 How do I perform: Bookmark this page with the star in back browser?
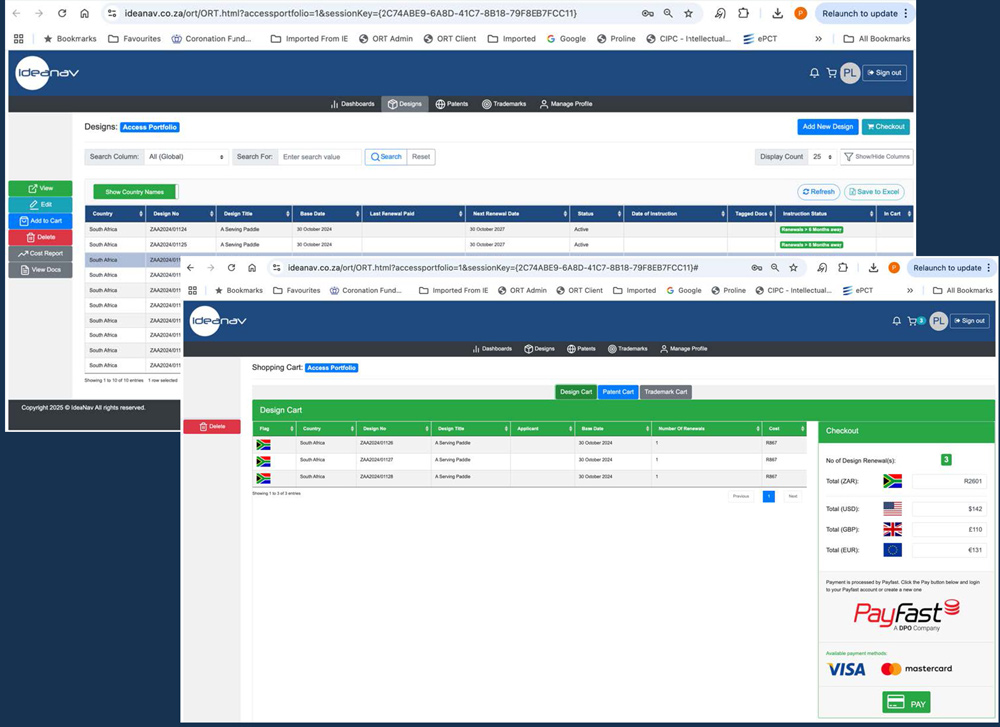coord(688,13)
